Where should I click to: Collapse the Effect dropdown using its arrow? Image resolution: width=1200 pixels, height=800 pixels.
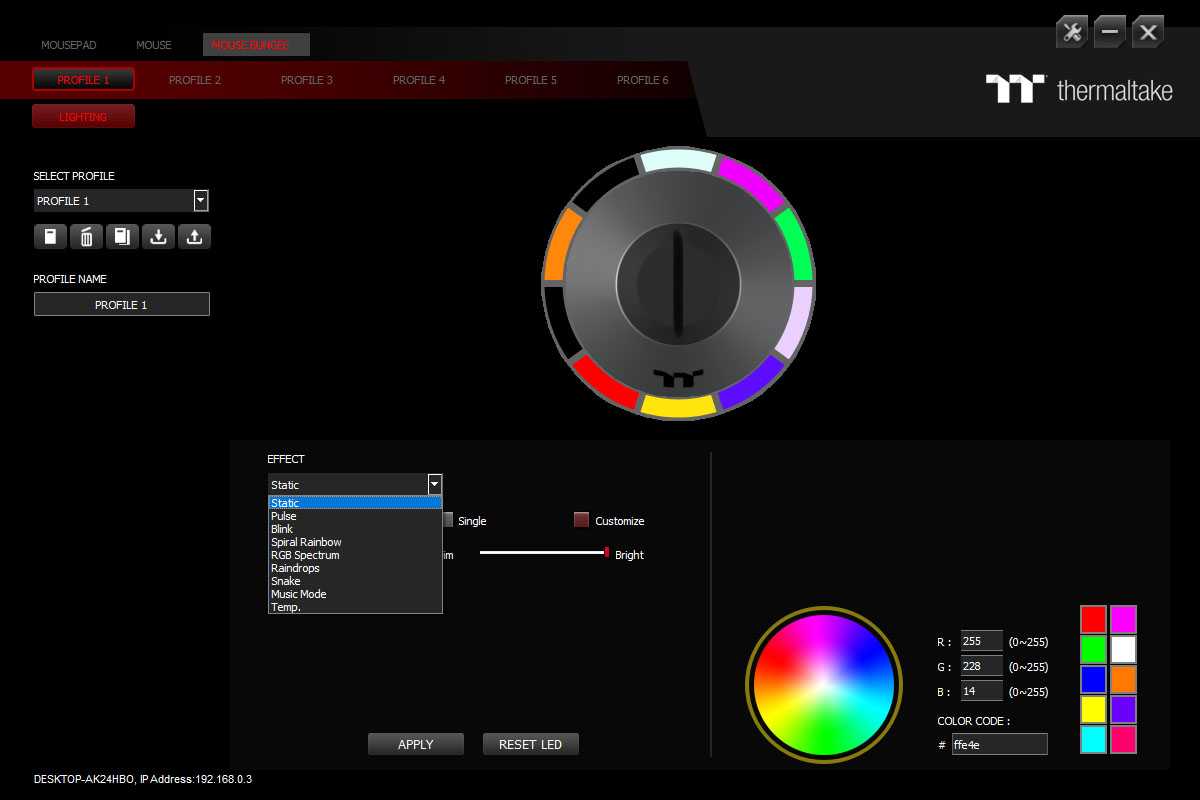(434, 485)
